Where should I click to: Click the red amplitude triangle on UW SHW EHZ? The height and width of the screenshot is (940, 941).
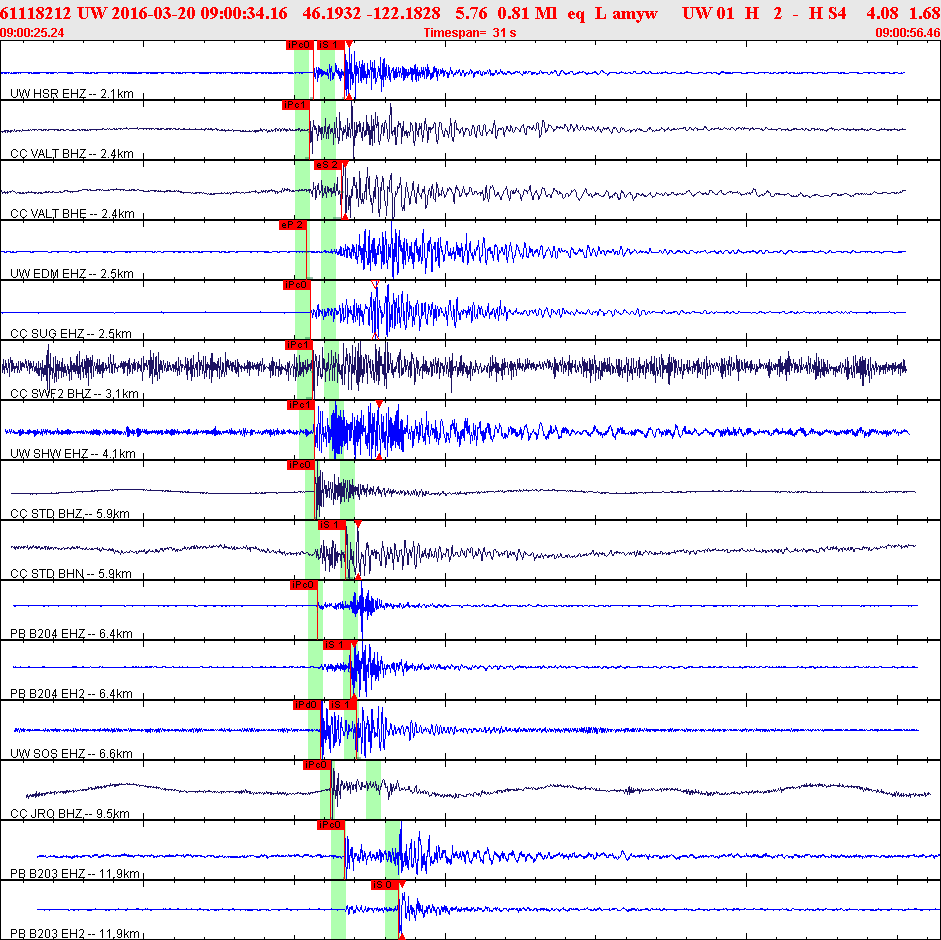point(379,405)
